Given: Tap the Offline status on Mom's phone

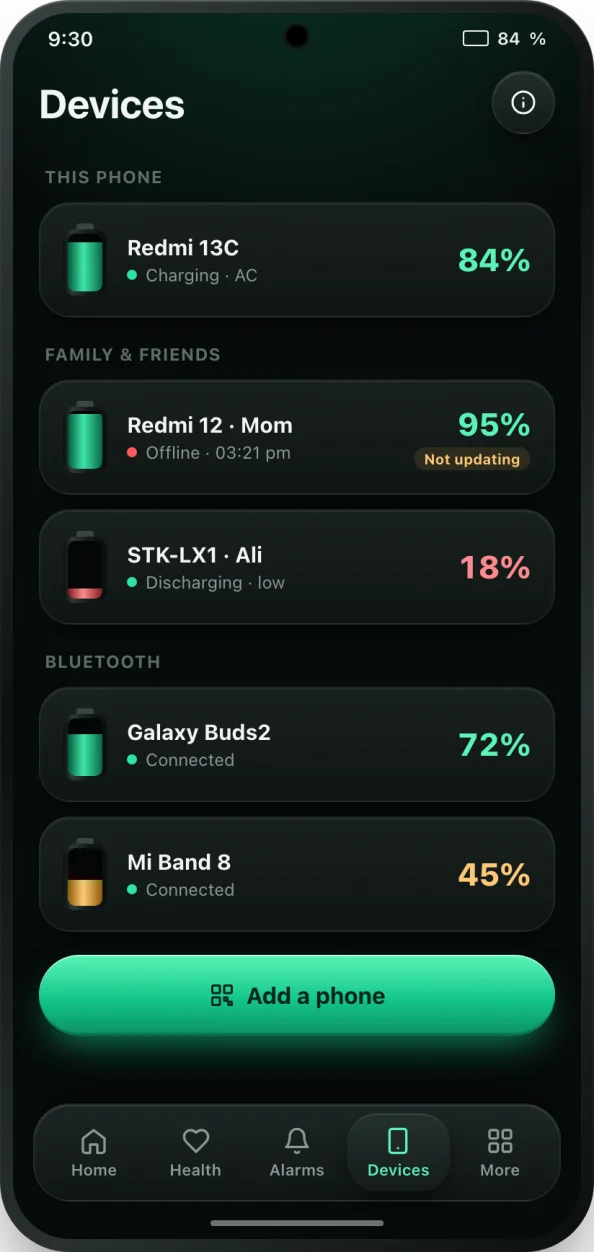Looking at the screenshot, I should pos(173,453).
